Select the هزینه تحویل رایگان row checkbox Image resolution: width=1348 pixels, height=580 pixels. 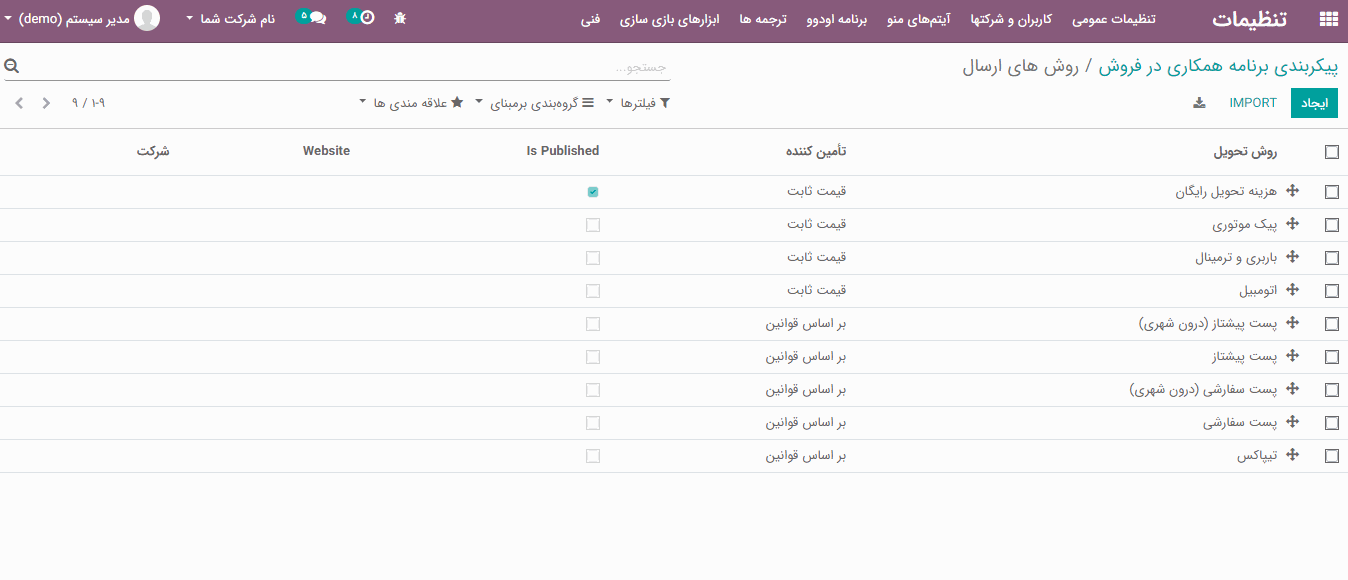(1331, 192)
